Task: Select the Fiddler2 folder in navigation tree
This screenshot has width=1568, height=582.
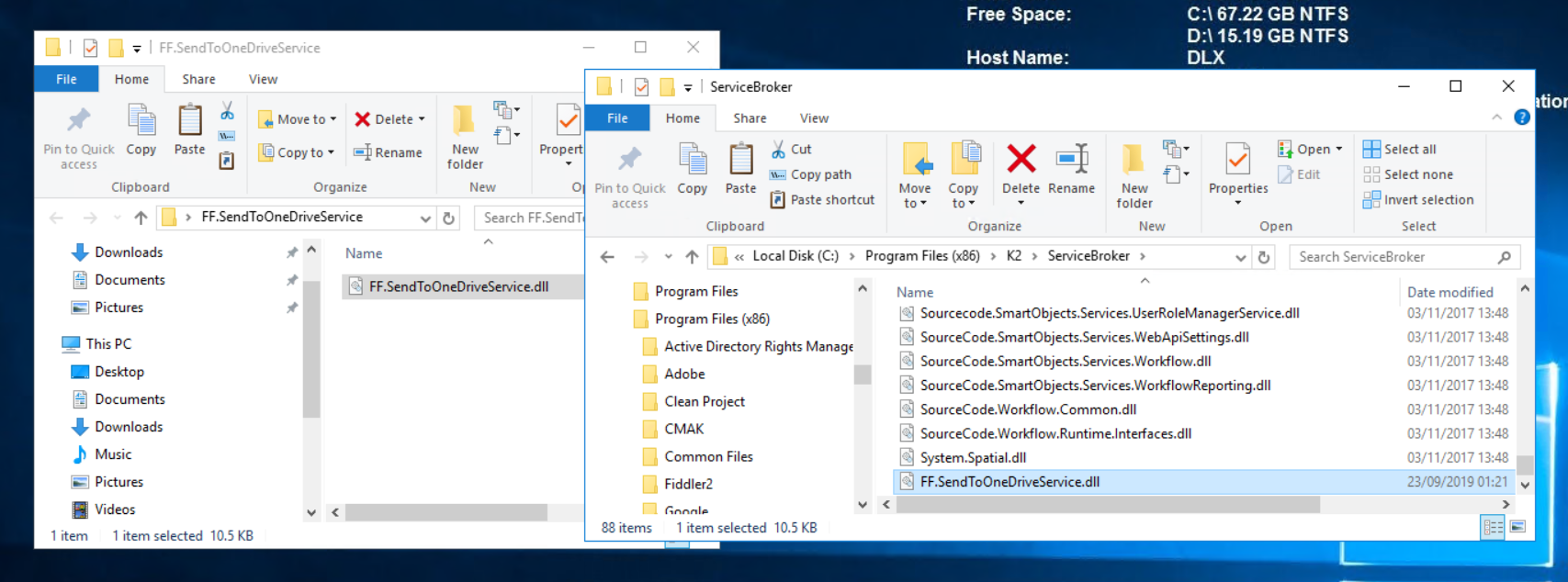Action: pos(688,484)
